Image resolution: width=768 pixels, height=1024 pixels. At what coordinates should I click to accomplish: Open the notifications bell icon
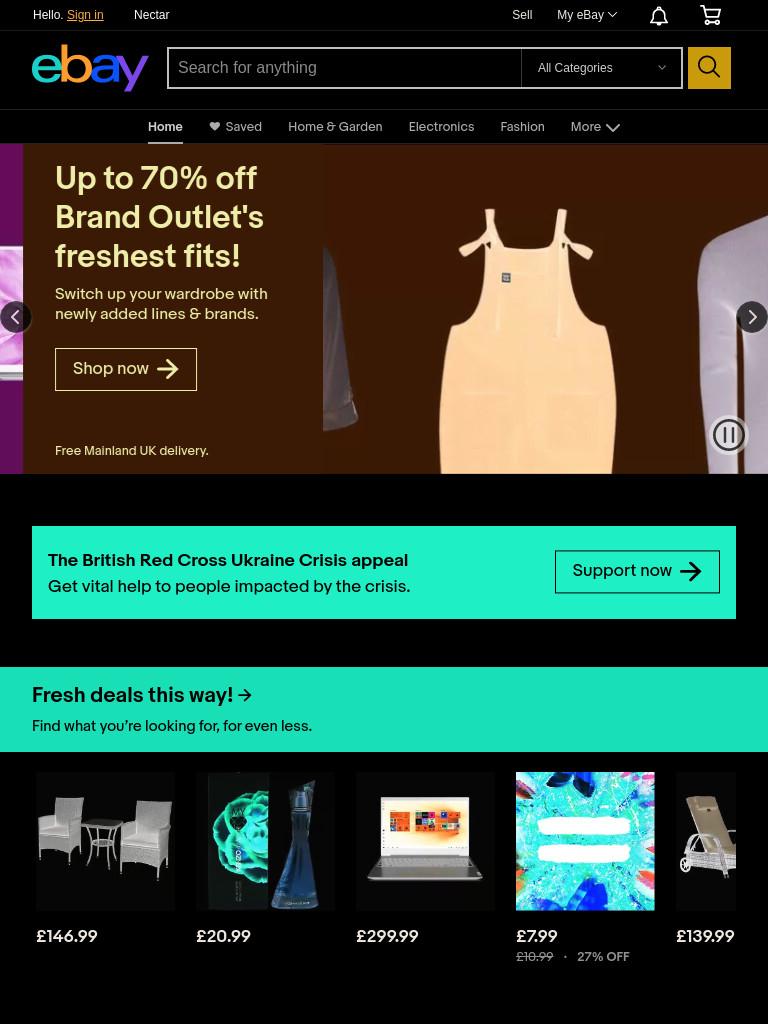[x=658, y=16]
